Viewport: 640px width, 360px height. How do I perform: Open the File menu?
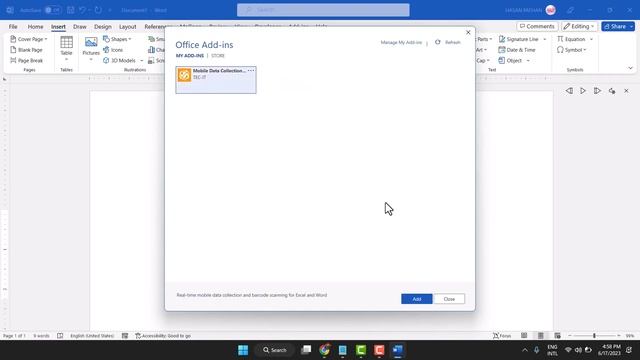click(13, 27)
